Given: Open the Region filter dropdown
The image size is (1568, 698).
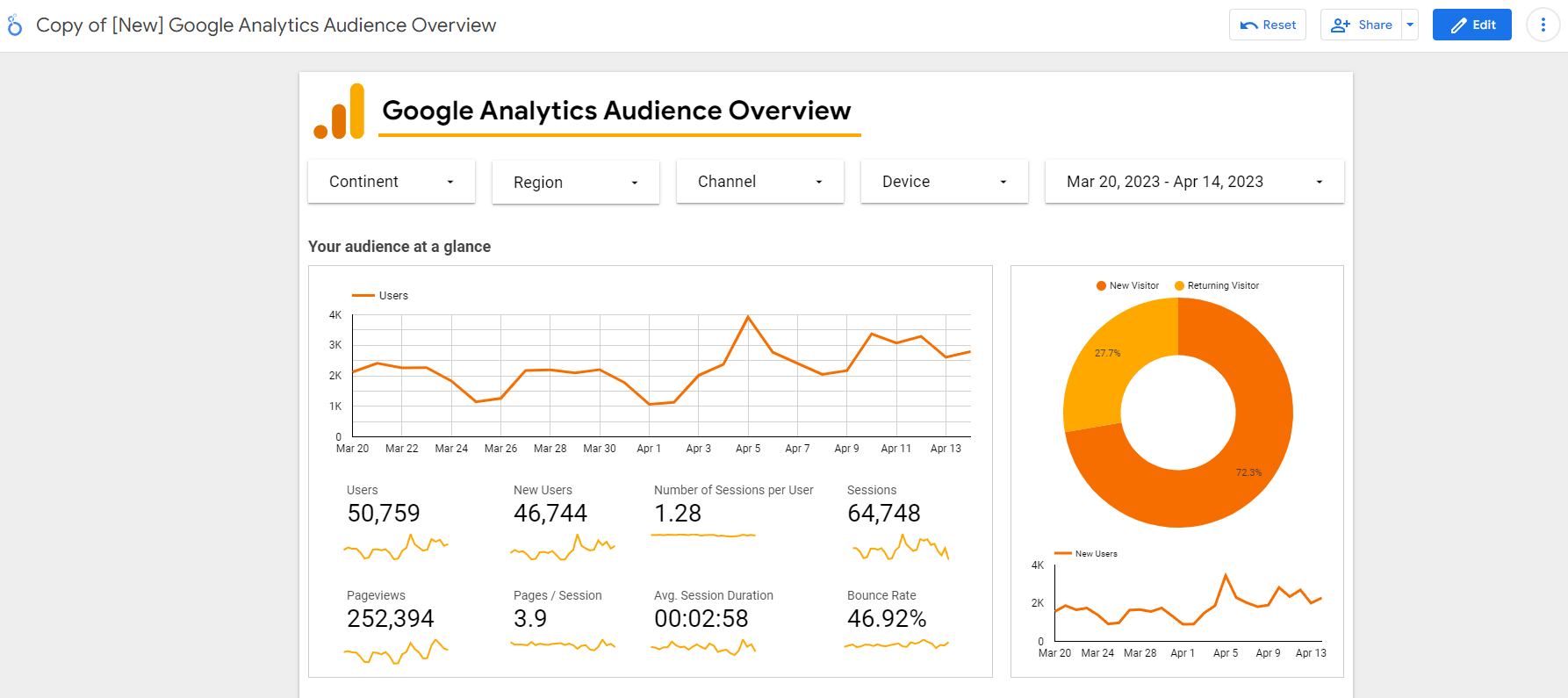Looking at the screenshot, I should pyautogui.click(x=576, y=182).
